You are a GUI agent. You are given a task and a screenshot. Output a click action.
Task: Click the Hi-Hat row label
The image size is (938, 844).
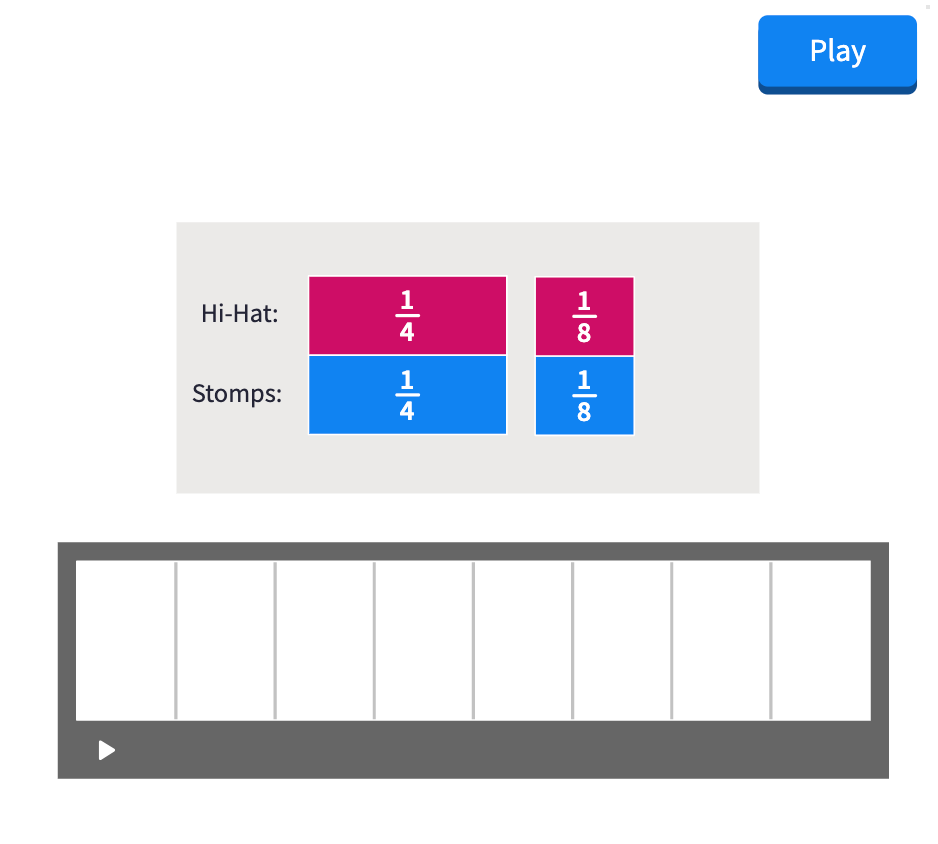(240, 314)
